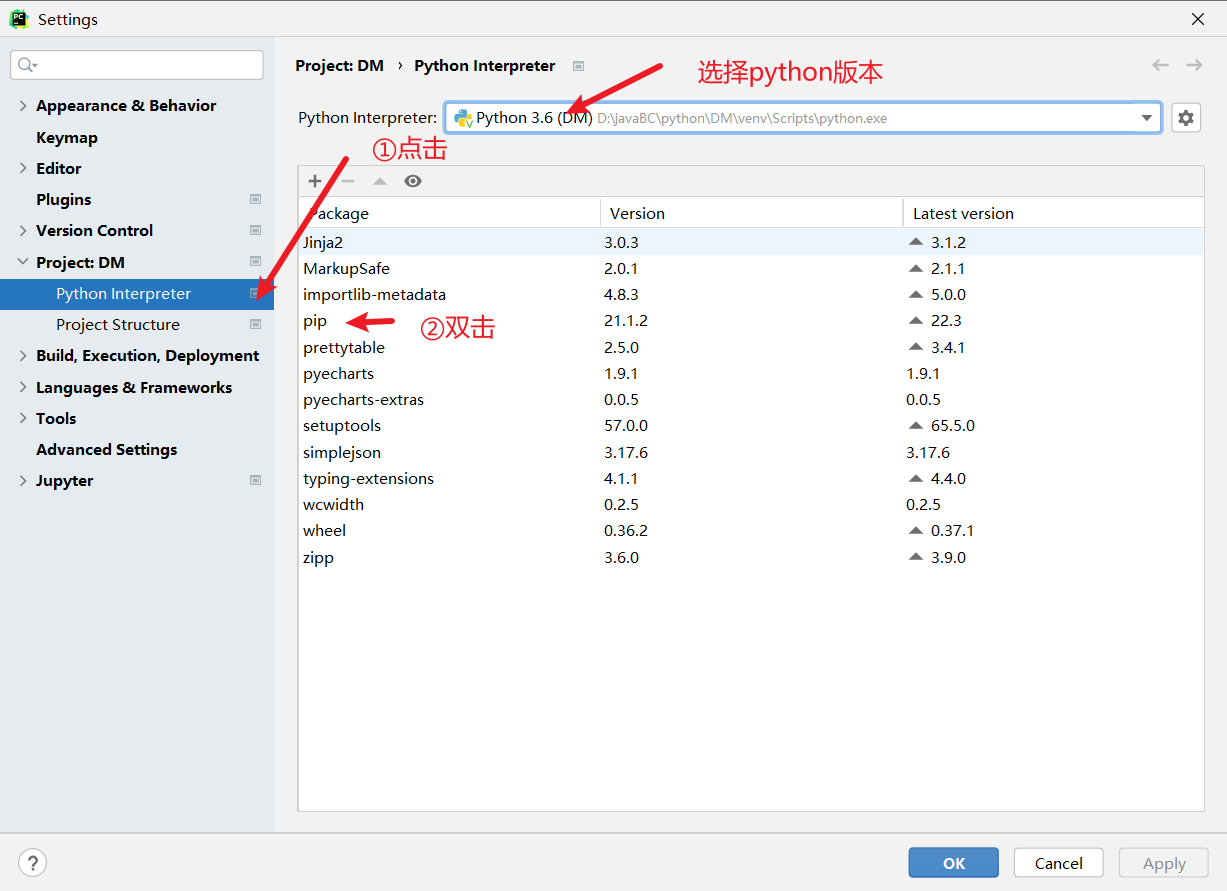The image size is (1227, 891).
Task: Click the icon beside Python Interpreter breadcrumb
Action: (578, 66)
